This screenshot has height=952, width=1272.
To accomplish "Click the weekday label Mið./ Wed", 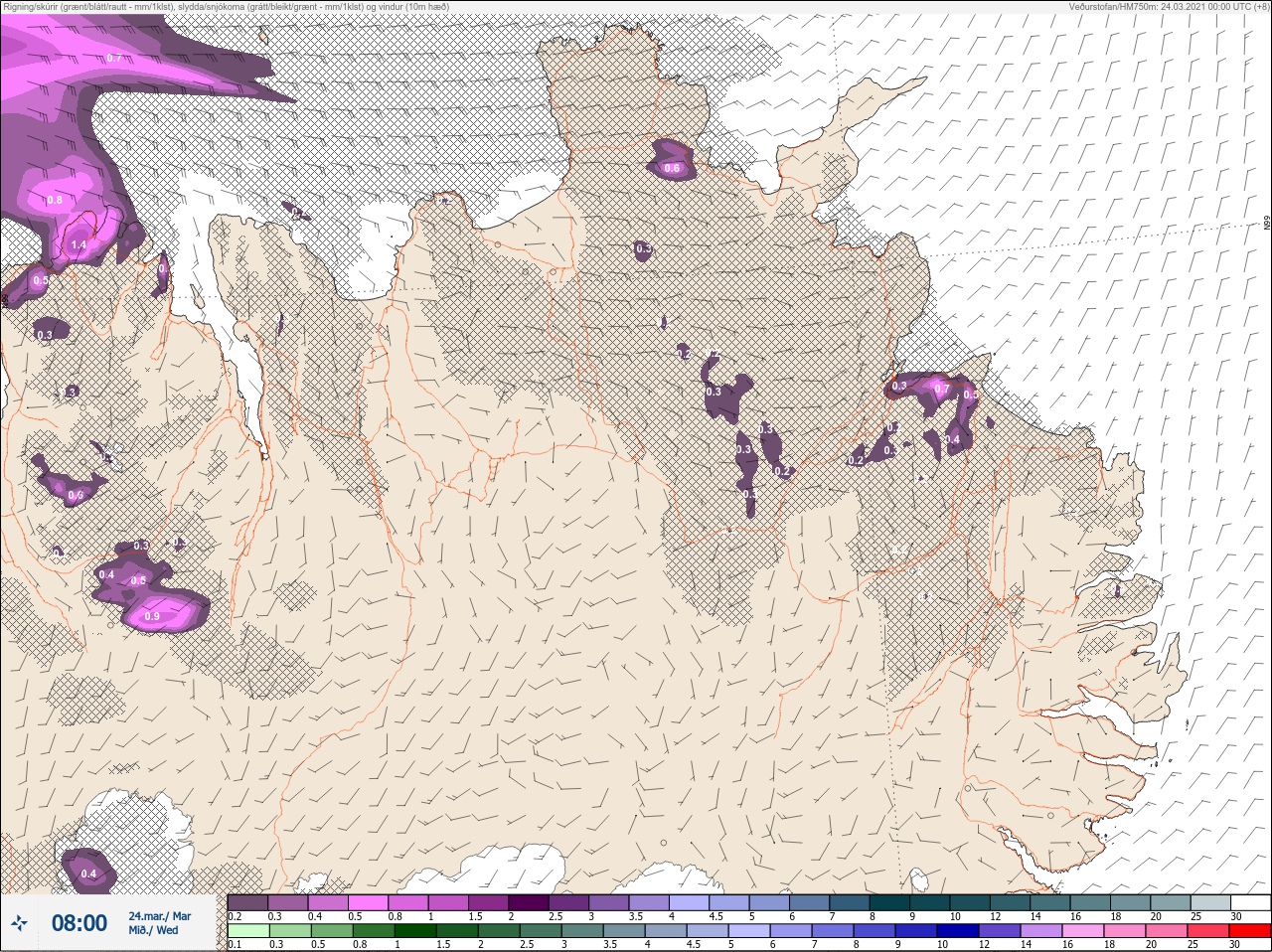I will click(x=154, y=930).
